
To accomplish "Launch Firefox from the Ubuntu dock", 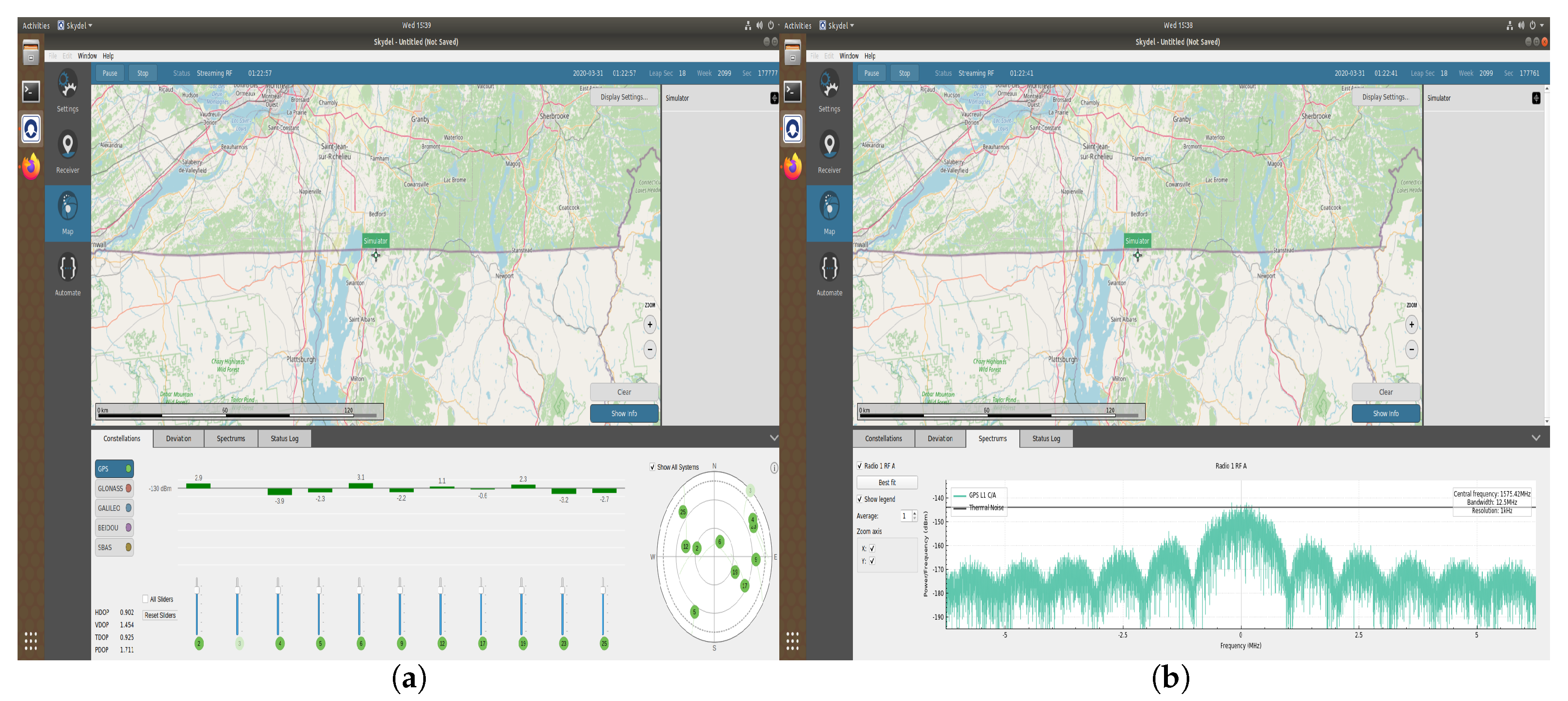I will (x=31, y=166).
